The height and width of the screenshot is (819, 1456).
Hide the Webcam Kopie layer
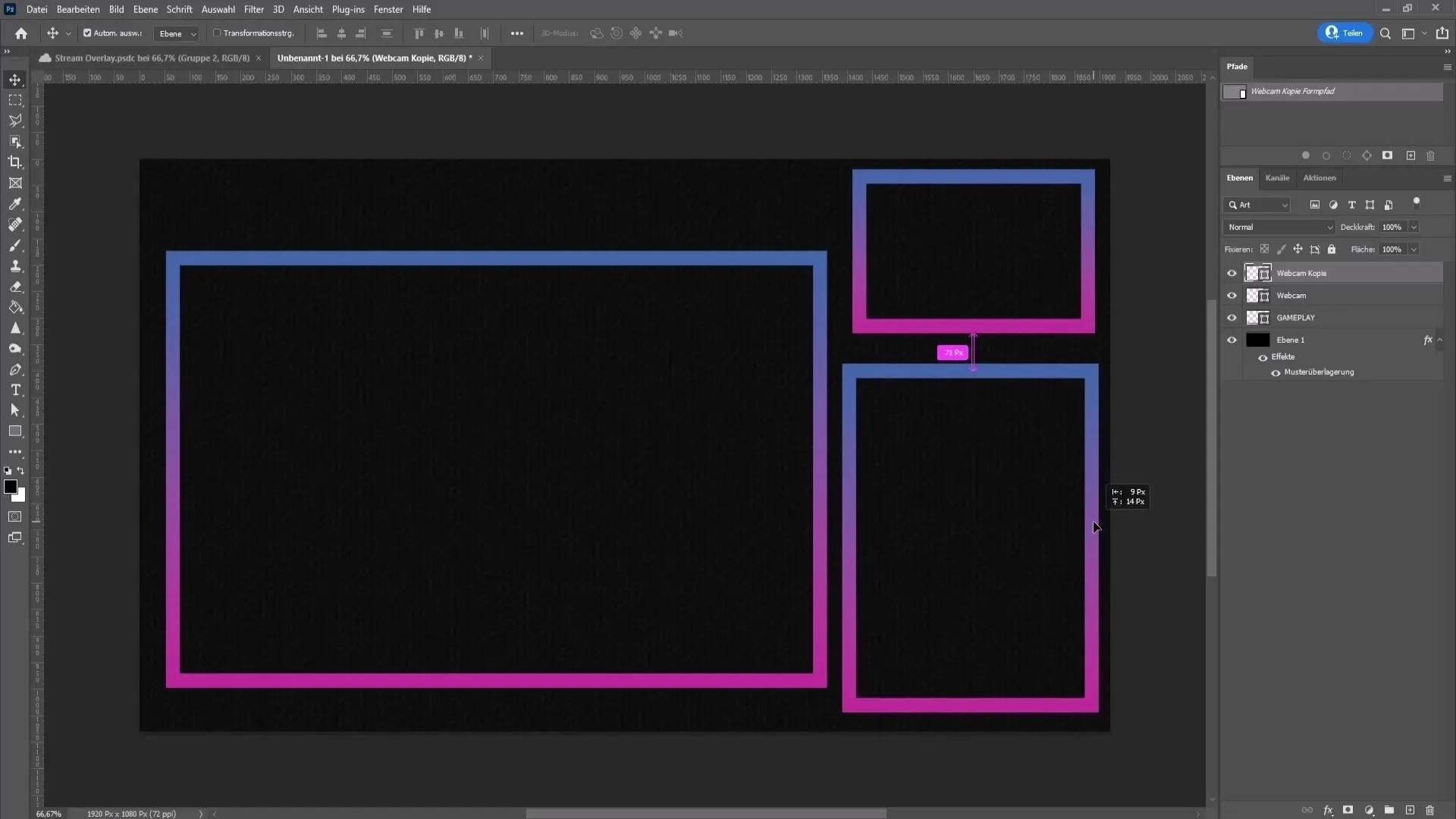click(1232, 273)
